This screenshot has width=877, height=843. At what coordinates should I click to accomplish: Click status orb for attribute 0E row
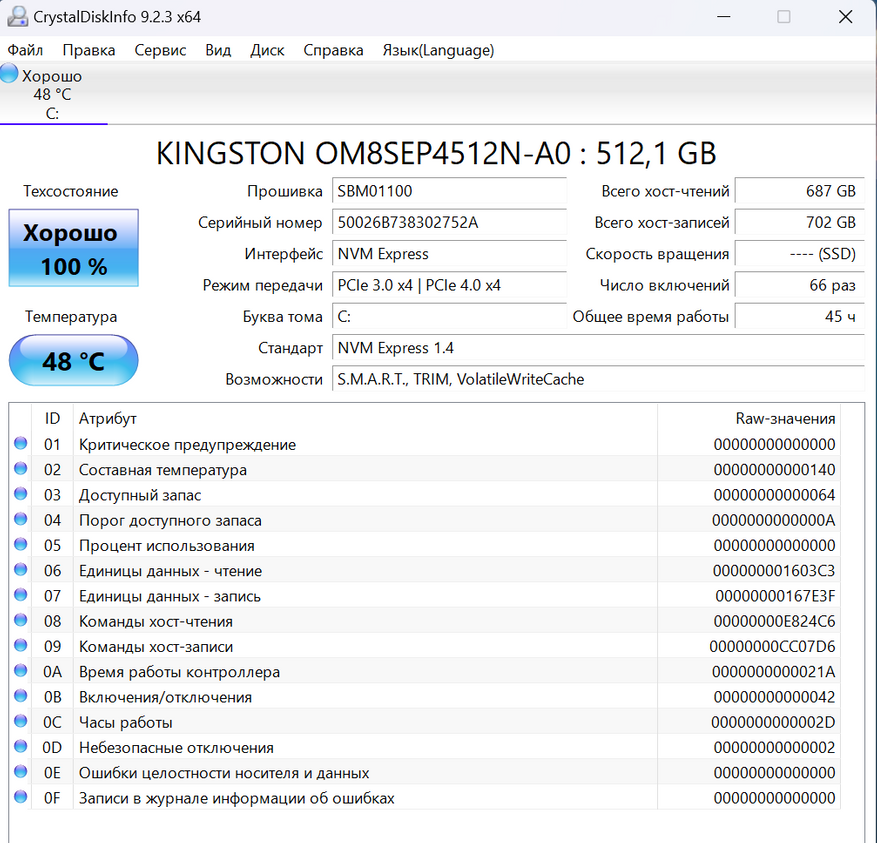[x=21, y=771]
